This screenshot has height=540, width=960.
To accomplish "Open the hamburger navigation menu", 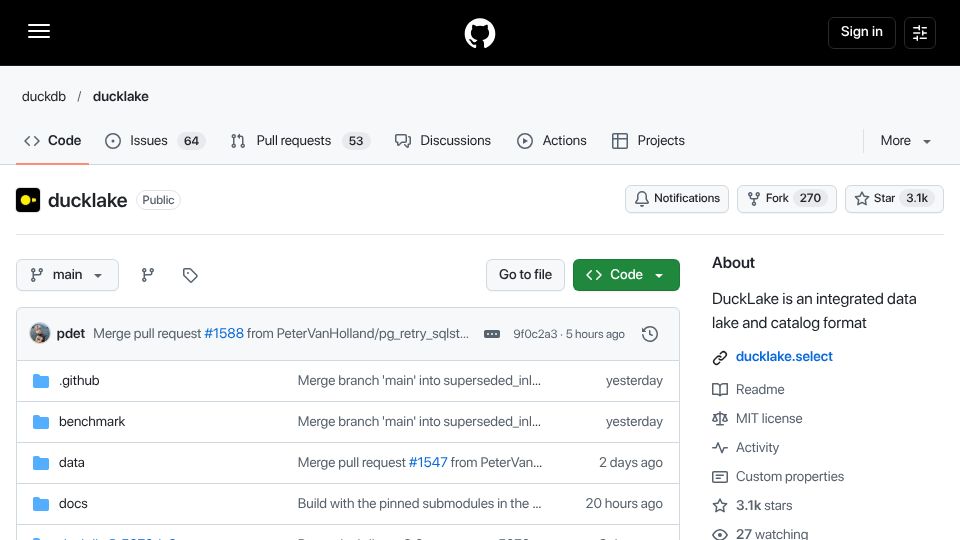I will (x=39, y=32).
